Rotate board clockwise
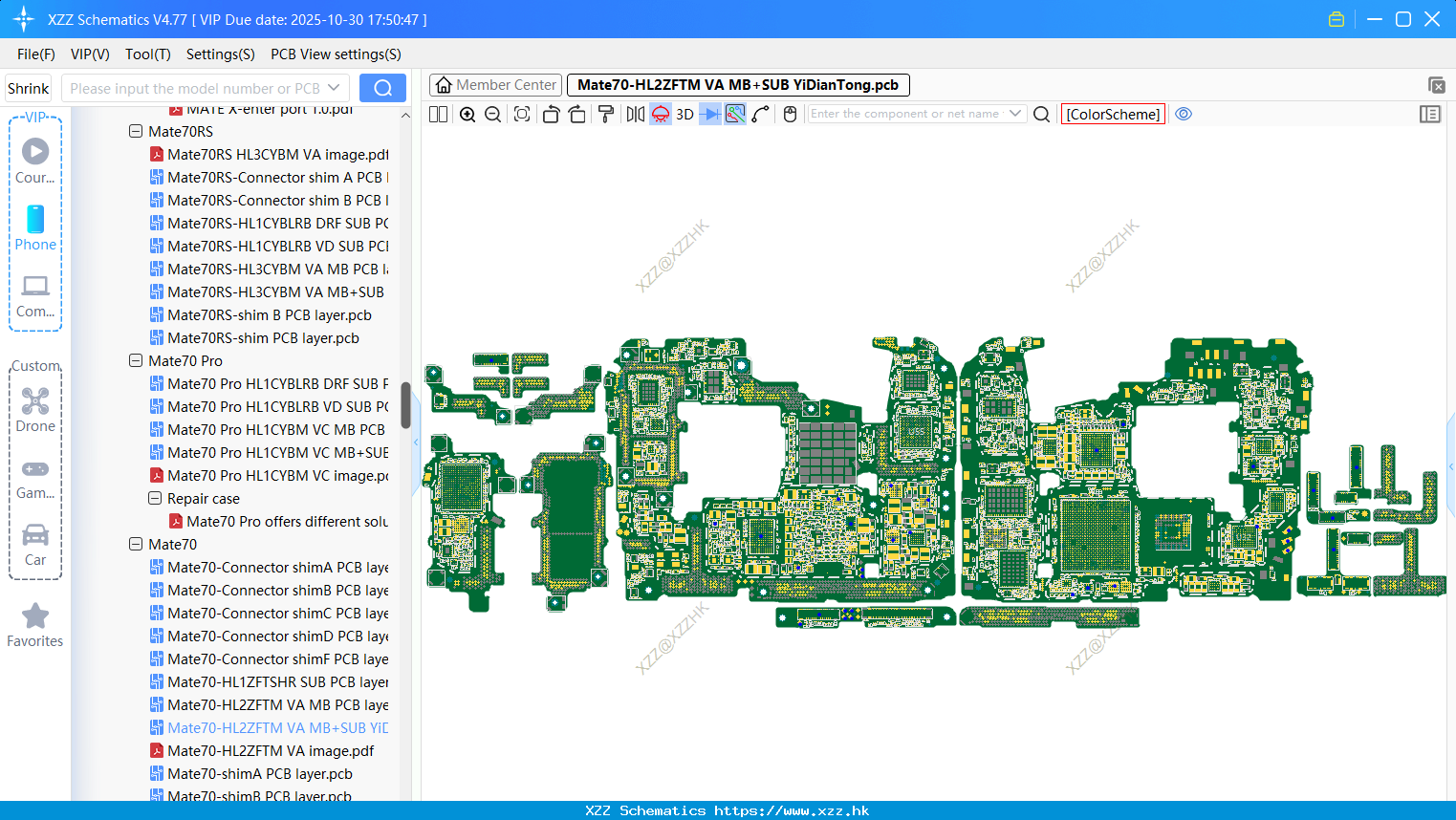Viewport: 1456px width, 820px height. [x=577, y=114]
